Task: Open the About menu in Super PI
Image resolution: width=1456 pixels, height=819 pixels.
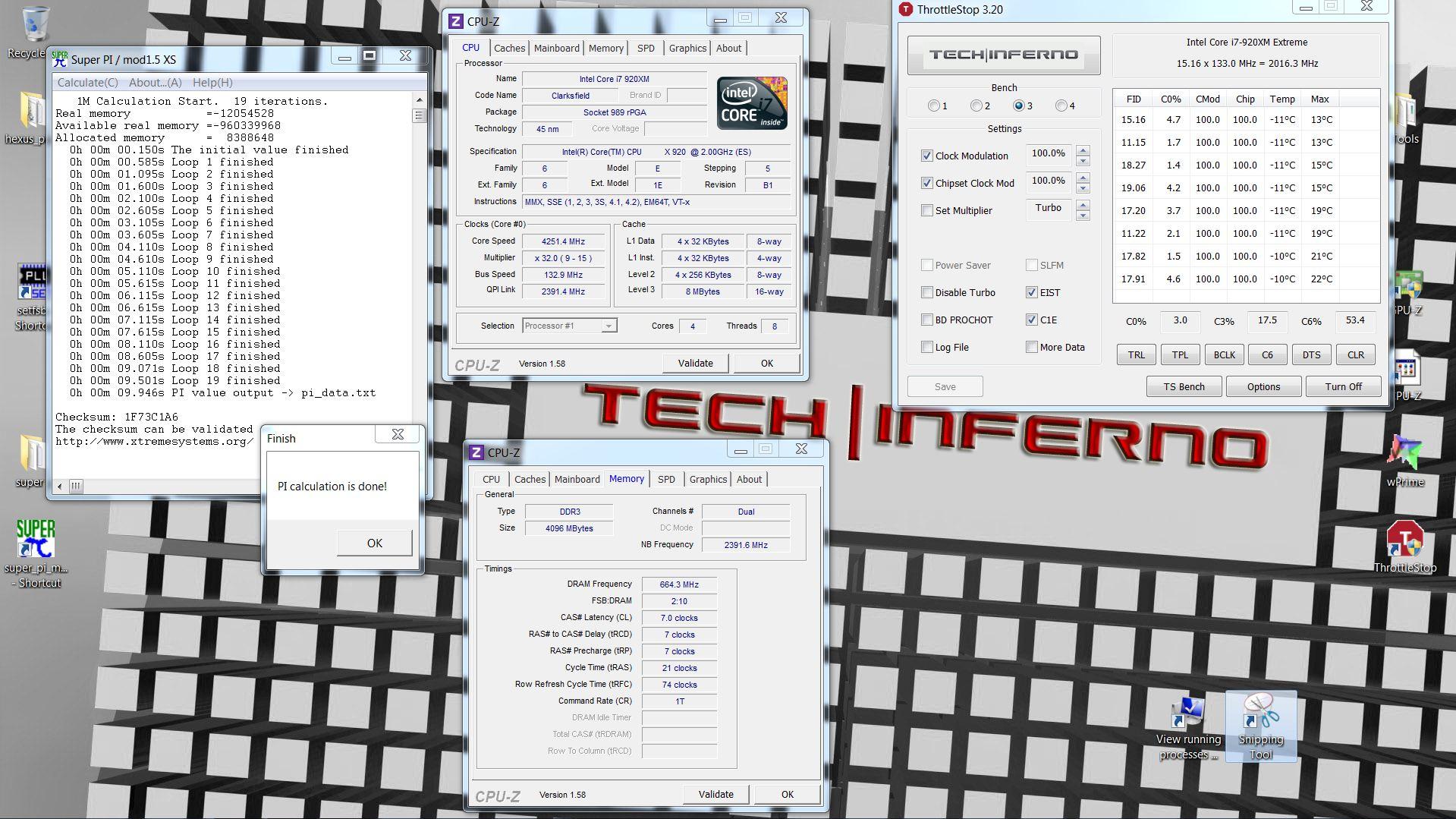Action: click(155, 83)
